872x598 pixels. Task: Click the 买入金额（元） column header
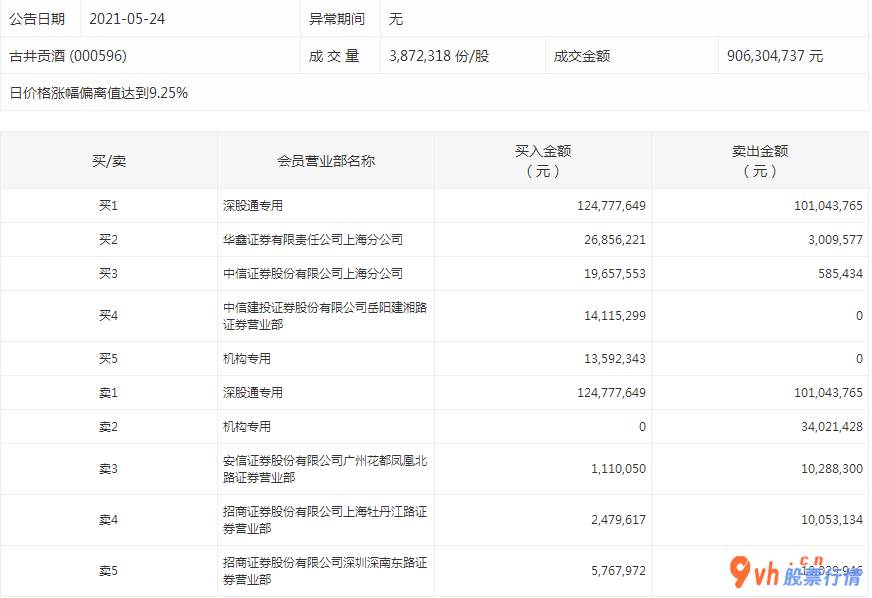pyautogui.click(x=543, y=161)
